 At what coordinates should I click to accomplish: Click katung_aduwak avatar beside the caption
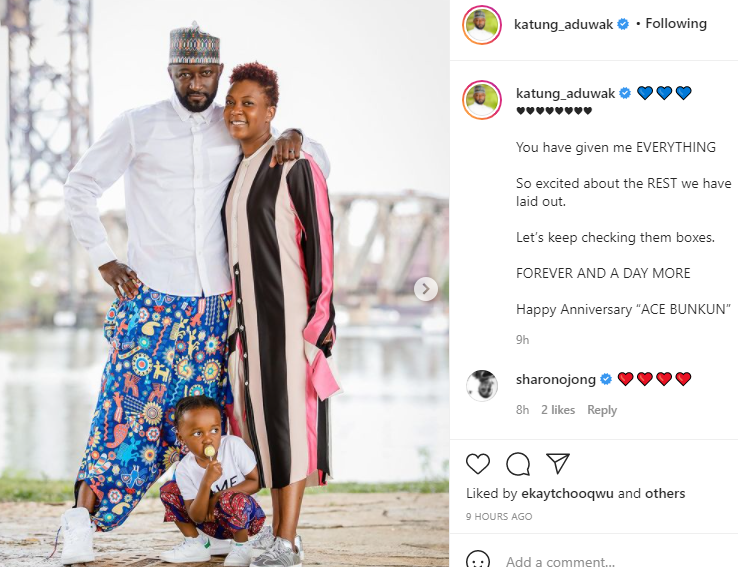point(481,100)
